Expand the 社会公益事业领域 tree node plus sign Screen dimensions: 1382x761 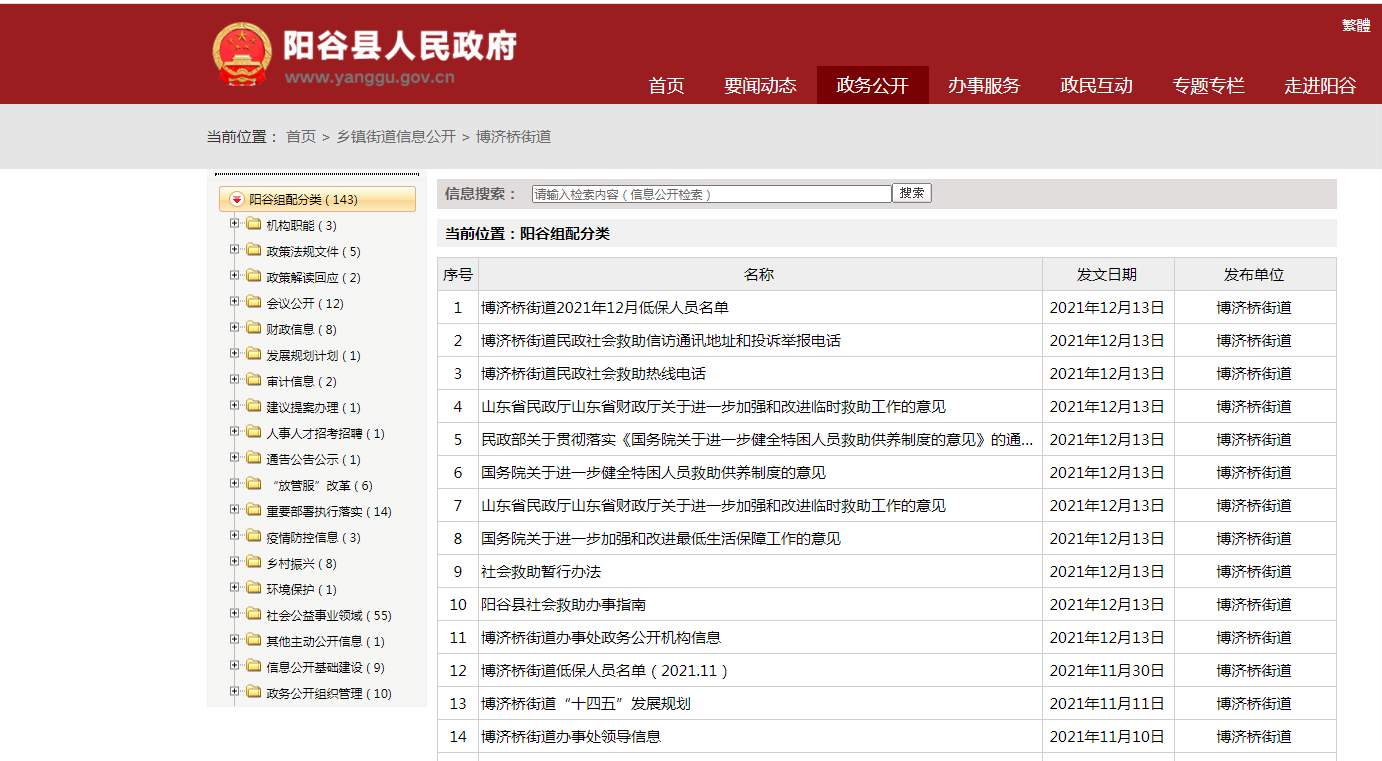(x=234, y=614)
